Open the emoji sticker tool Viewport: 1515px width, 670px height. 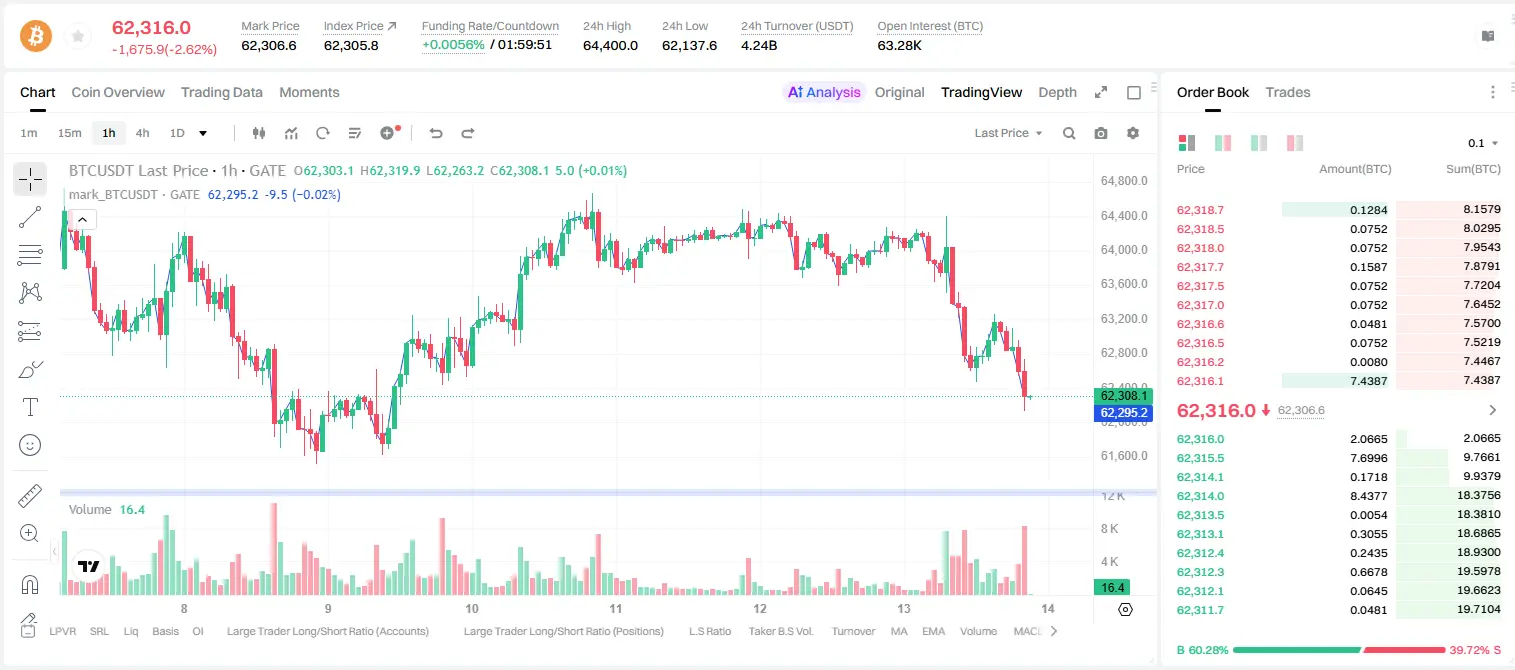point(30,445)
